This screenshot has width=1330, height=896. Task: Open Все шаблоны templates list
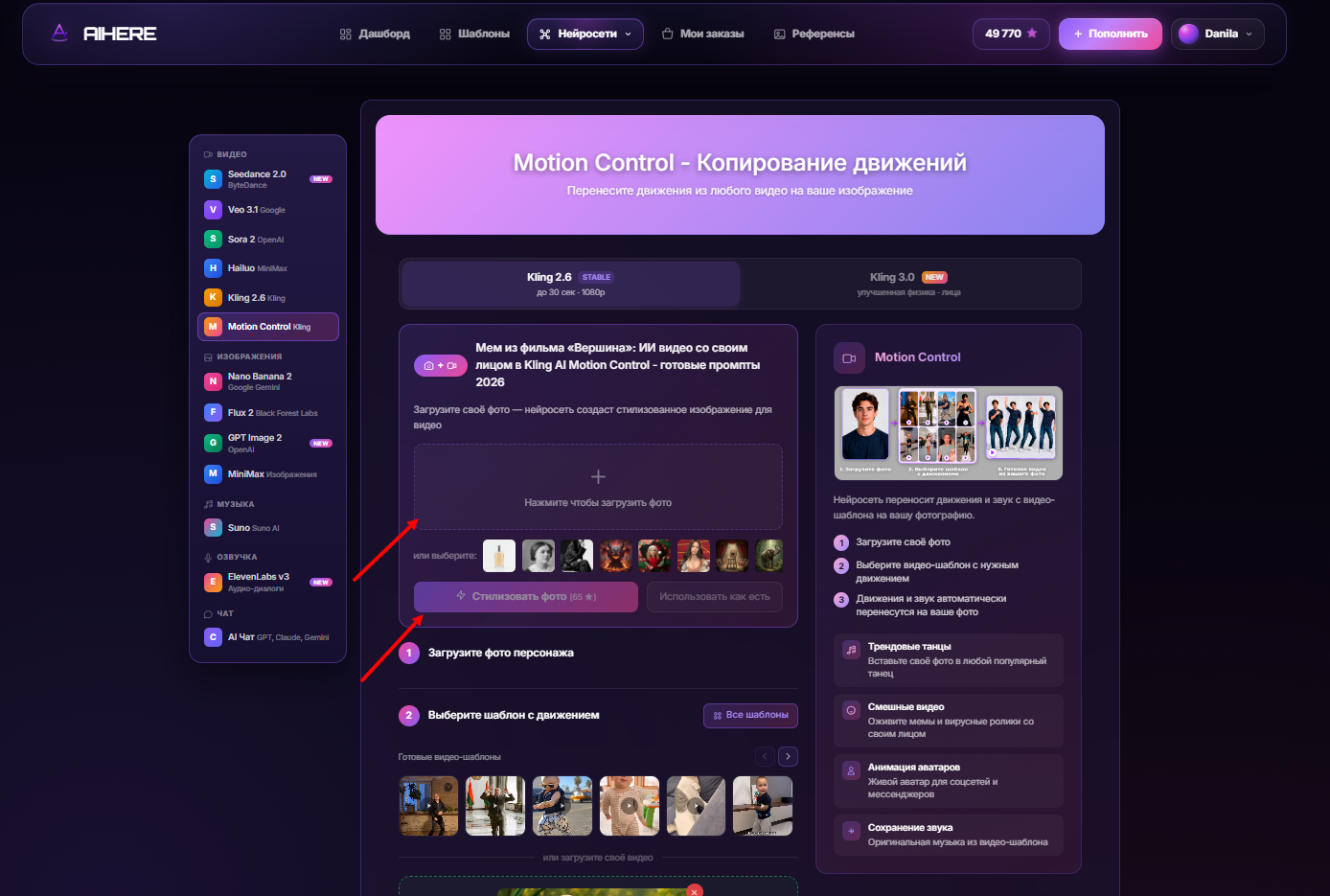tap(750, 715)
